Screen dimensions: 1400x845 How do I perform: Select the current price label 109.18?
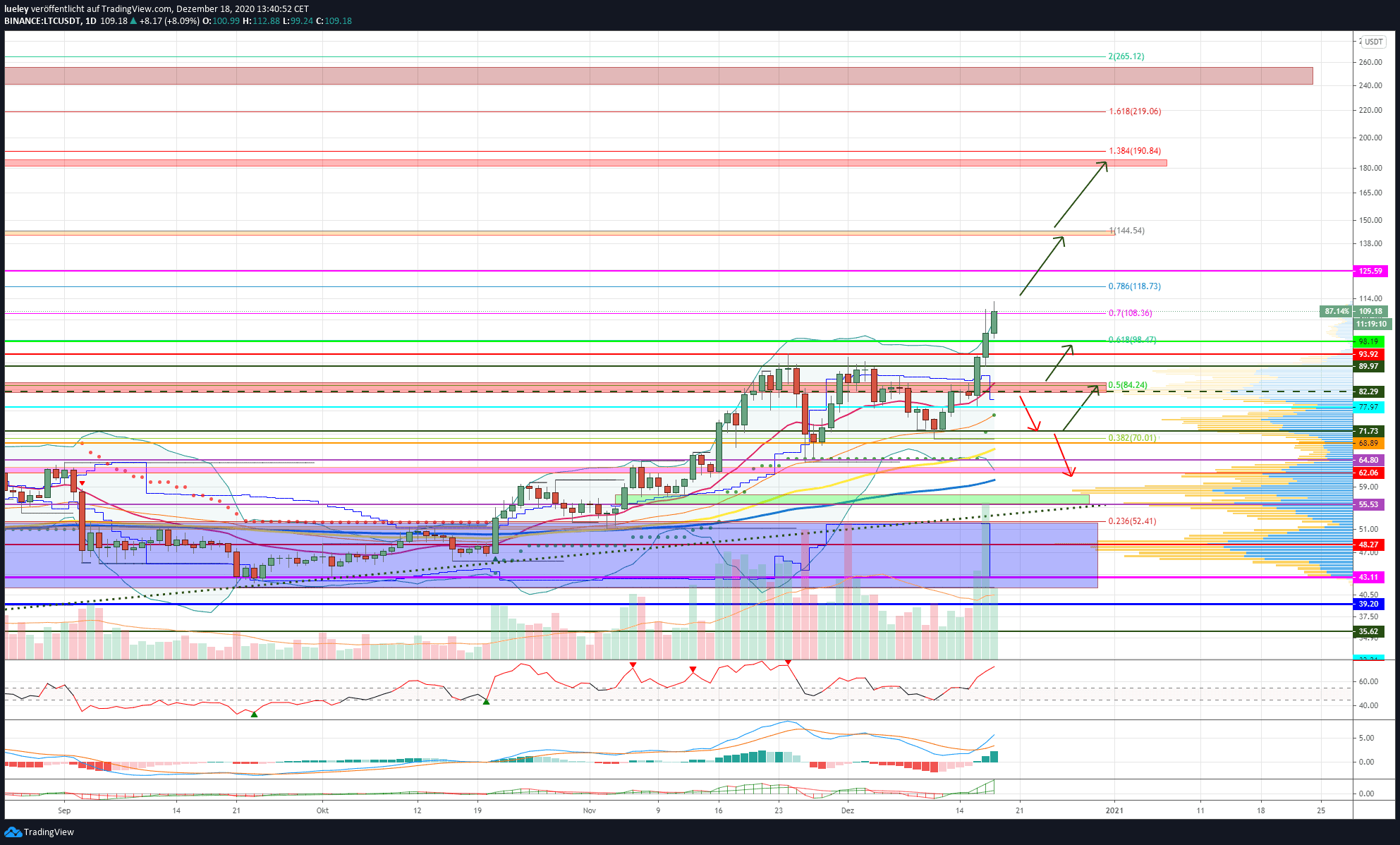pos(1370,311)
